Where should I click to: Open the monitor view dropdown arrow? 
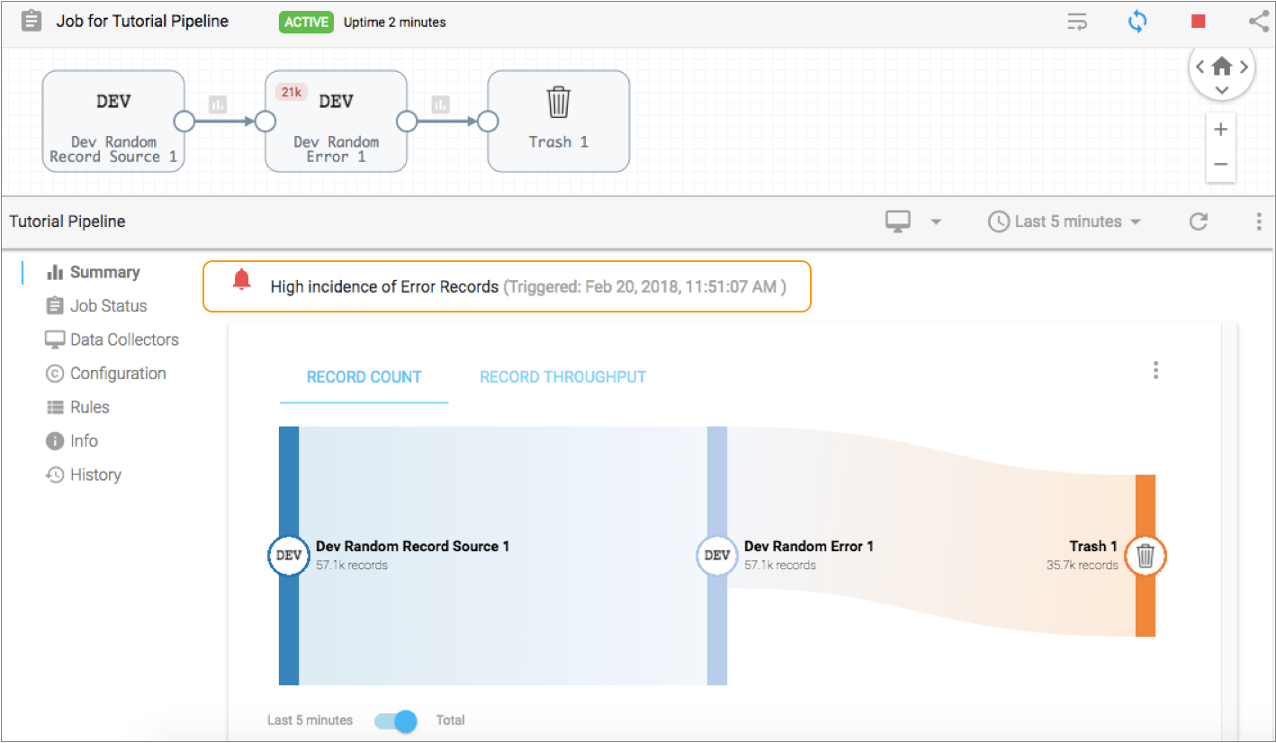point(936,222)
